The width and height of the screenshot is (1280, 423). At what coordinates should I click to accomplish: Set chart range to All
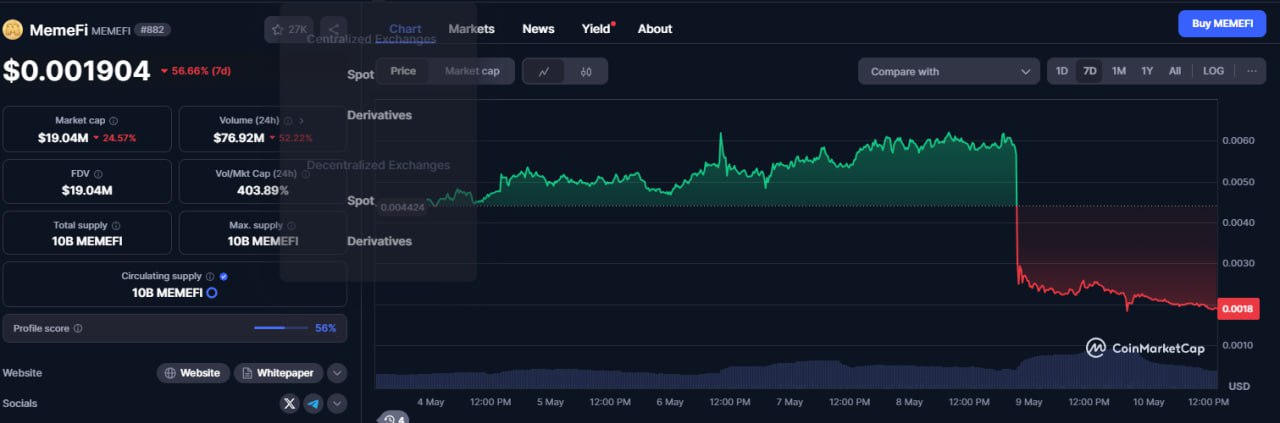[x=1175, y=71]
